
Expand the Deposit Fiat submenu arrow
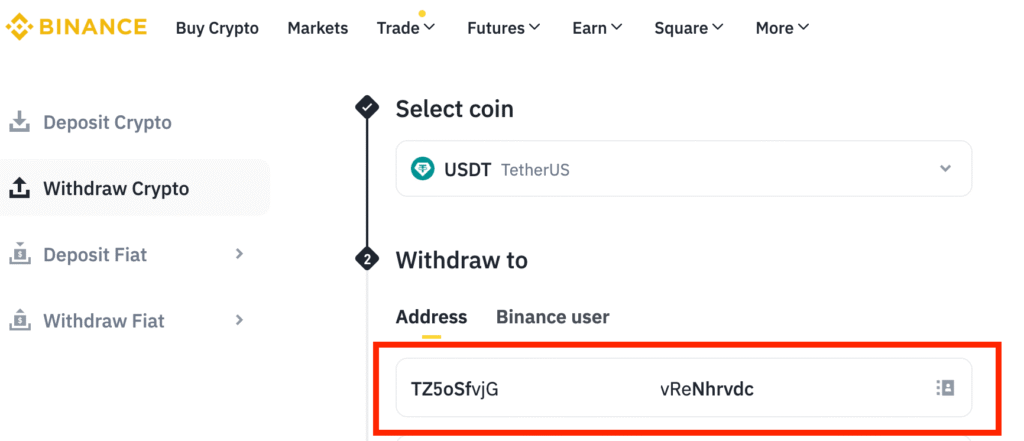pyautogui.click(x=239, y=254)
